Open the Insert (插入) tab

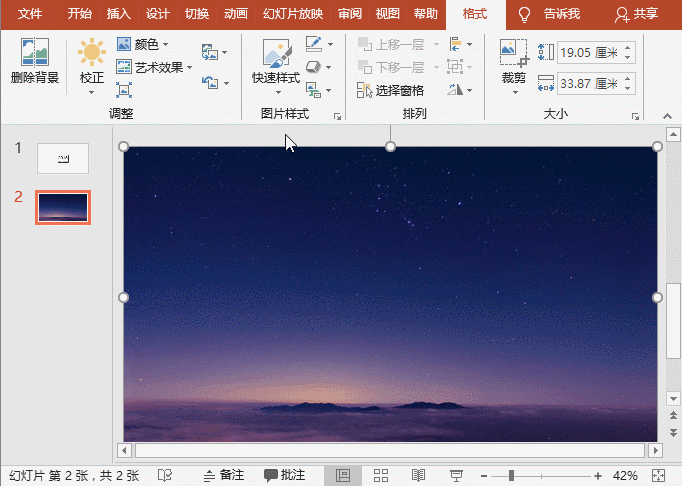coord(118,14)
